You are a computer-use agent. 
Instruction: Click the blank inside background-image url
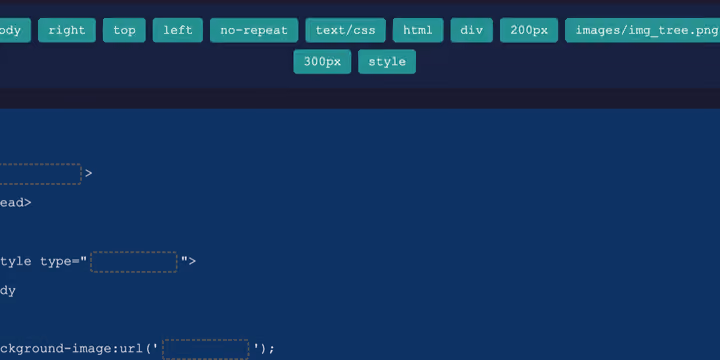click(x=206, y=349)
